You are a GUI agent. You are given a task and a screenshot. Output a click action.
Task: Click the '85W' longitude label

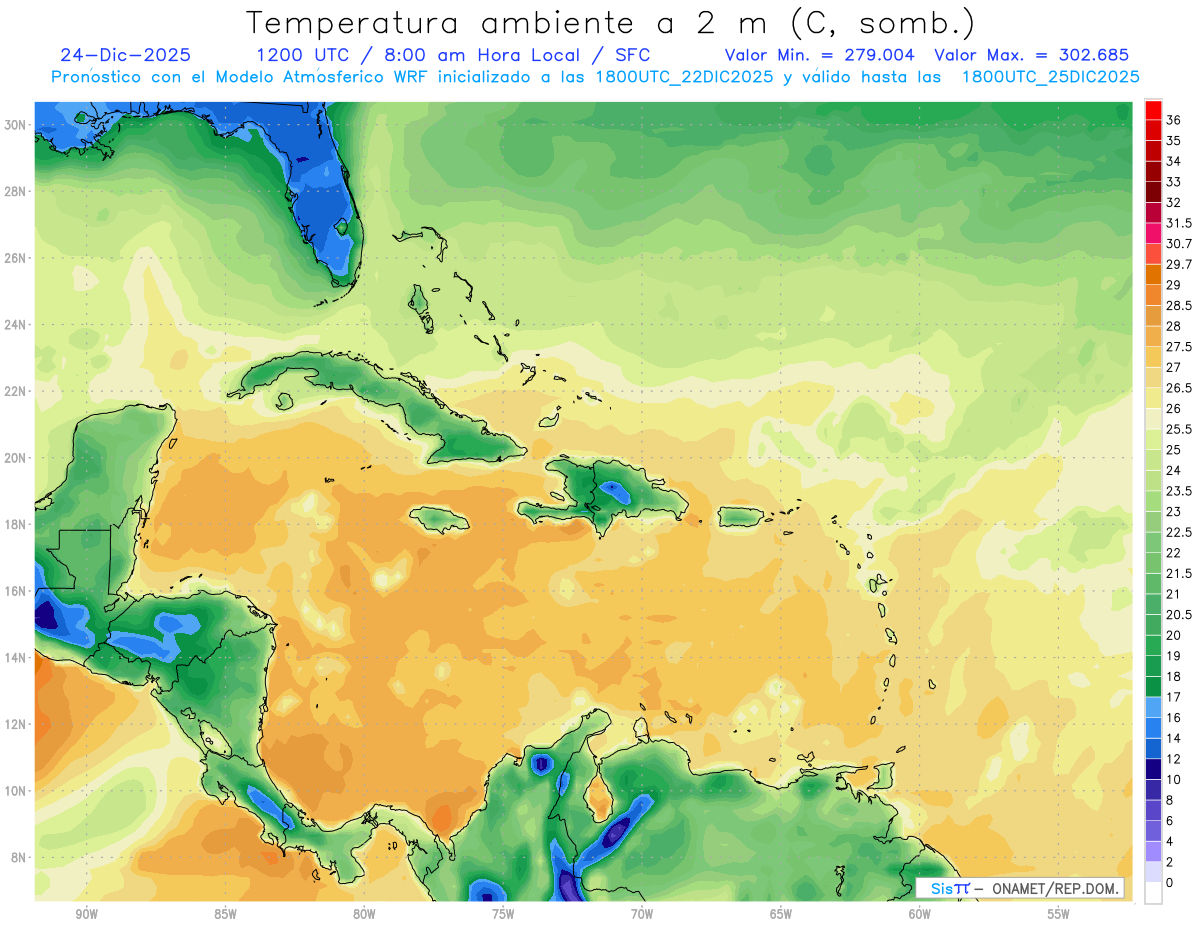(x=225, y=914)
